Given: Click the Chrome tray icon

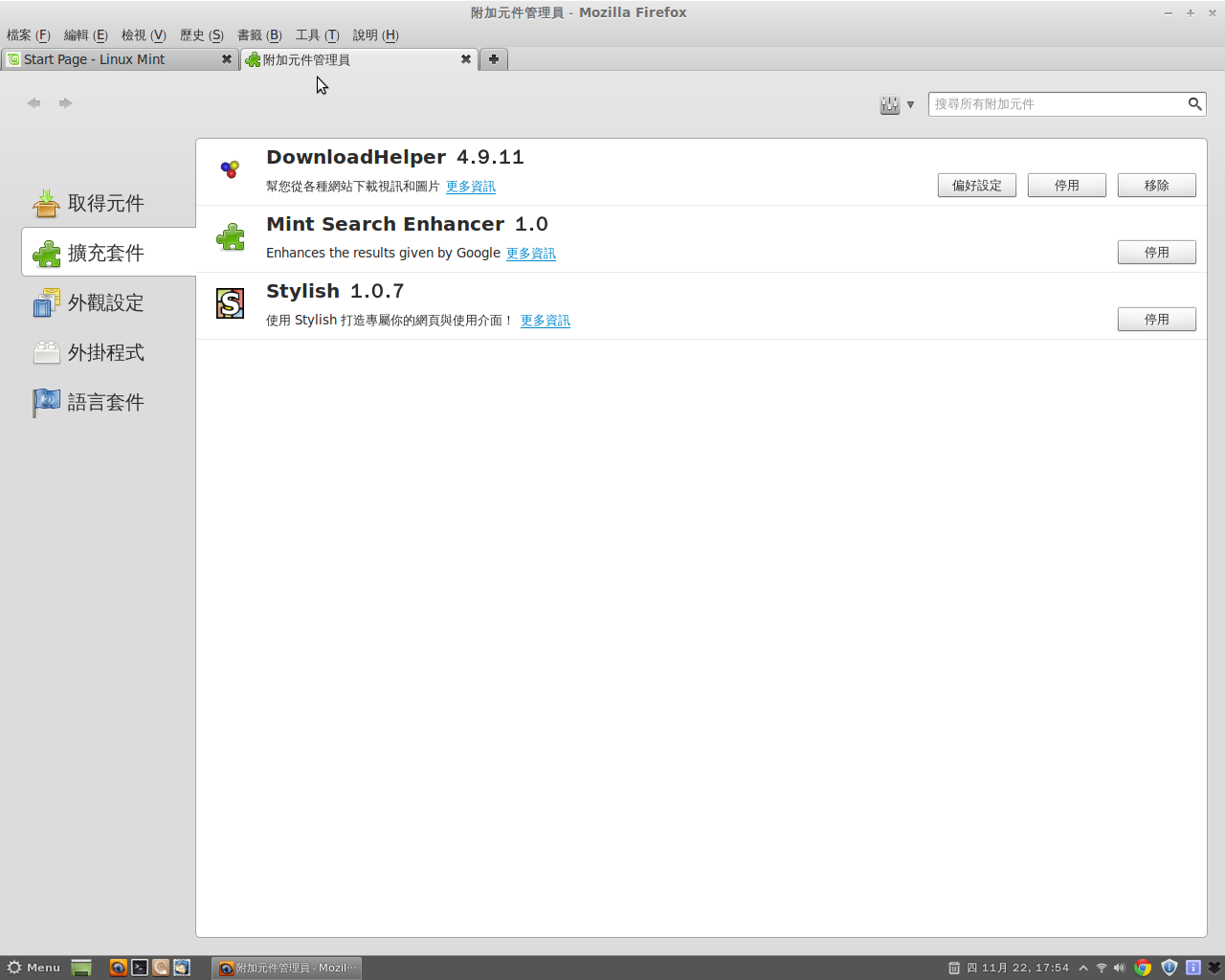Looking at the screenshot, I should point(1143,968).
